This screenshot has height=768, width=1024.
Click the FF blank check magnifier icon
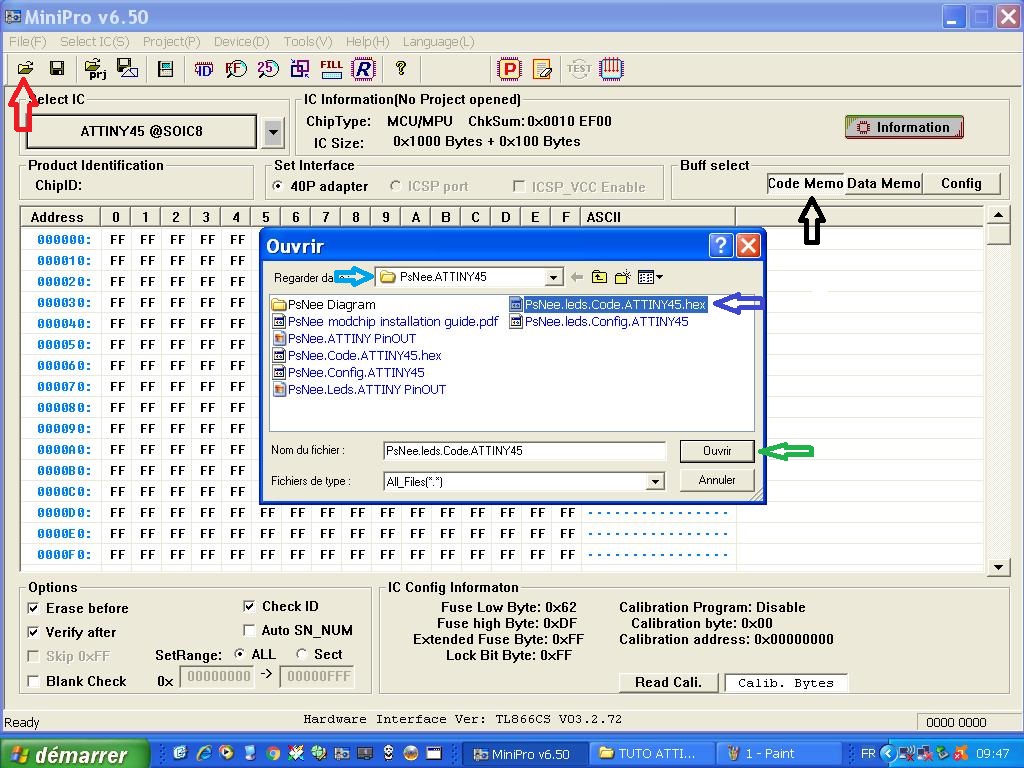pyautogui.click(x=236, y=69)
